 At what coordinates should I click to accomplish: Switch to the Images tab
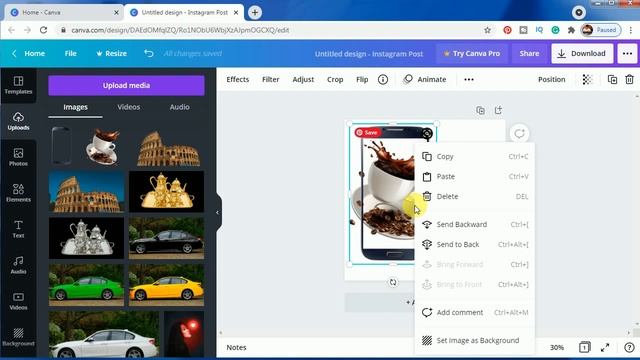(x=75, y=107)
